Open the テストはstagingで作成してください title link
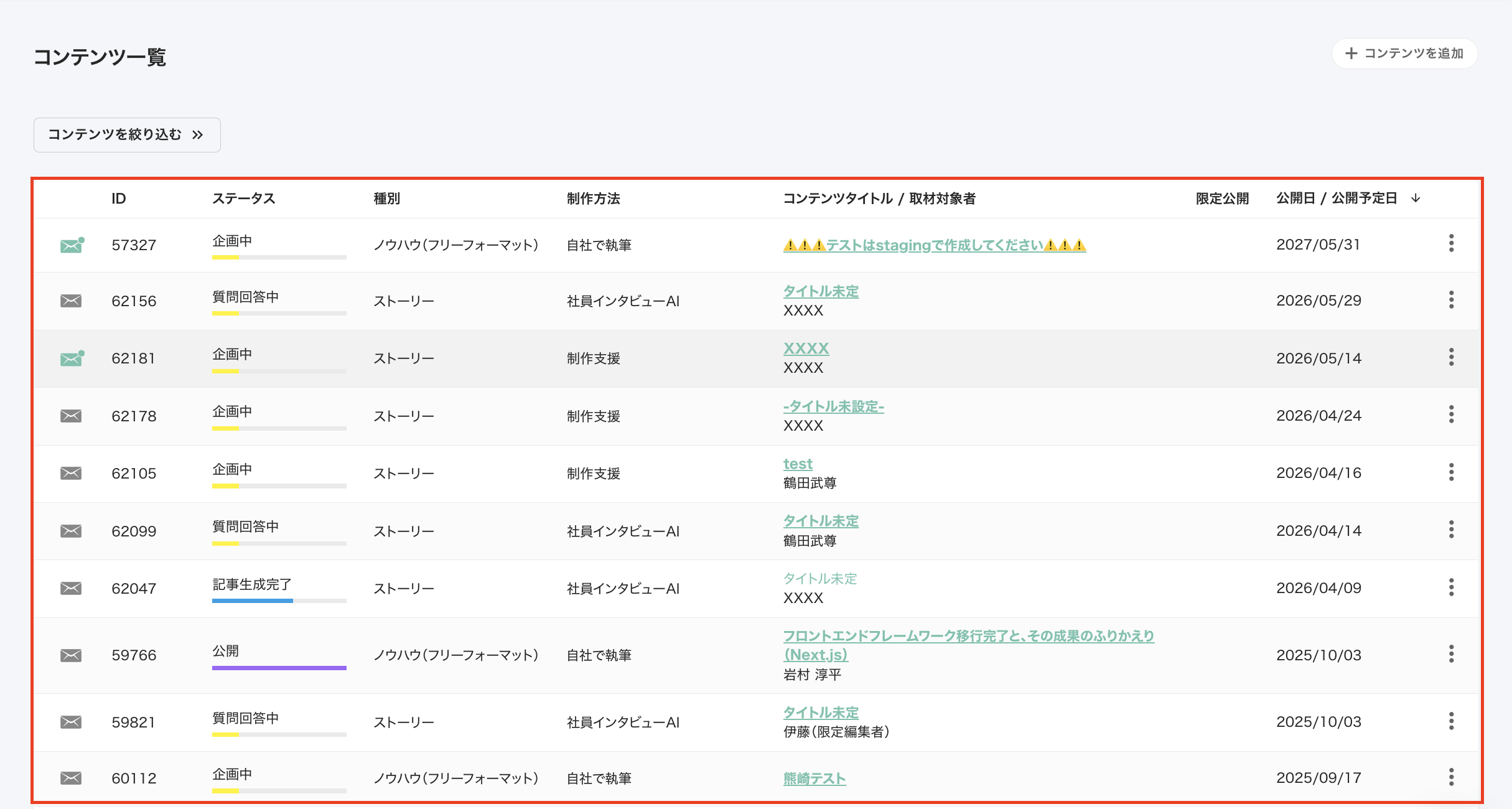This screenshot has height=809, width=1512. point(935,245)
